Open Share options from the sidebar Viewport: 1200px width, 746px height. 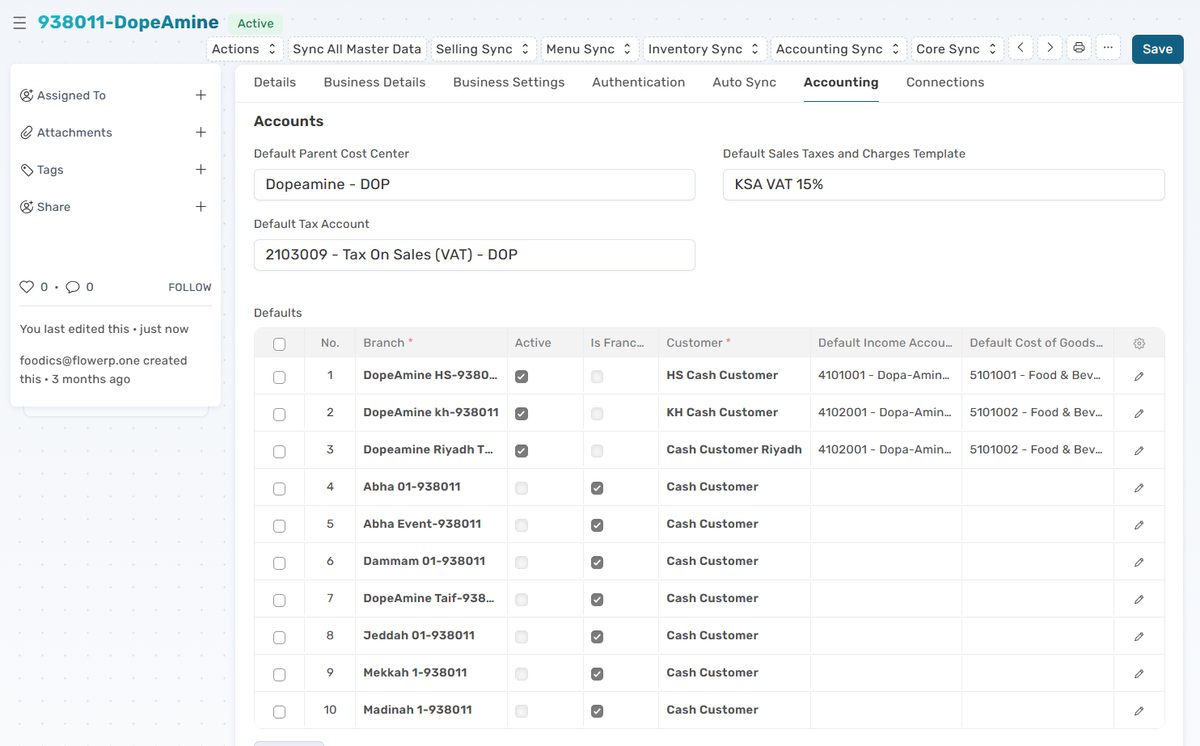[x=29, y=206]
